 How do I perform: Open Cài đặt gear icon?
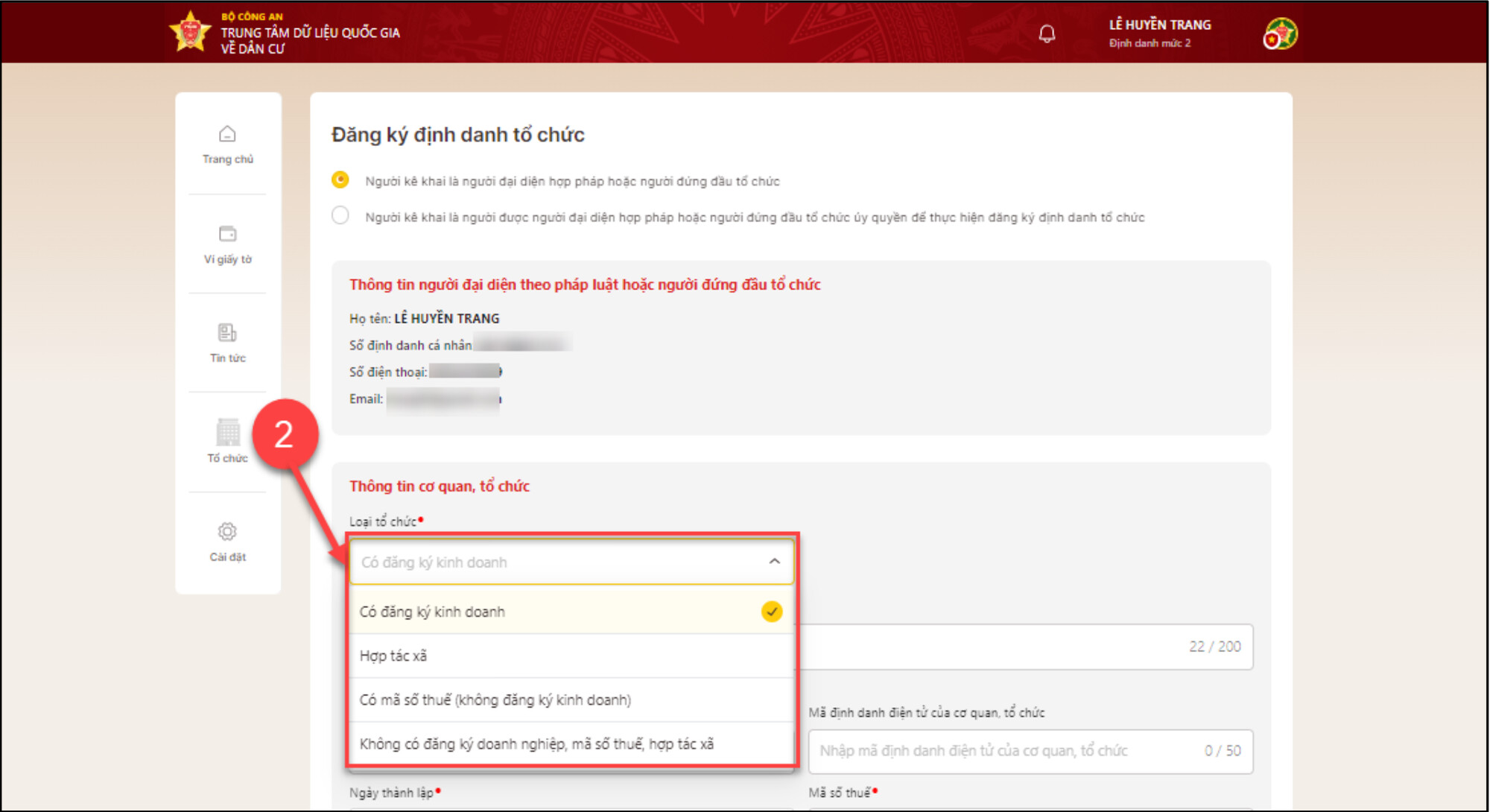(x=227, y=531)
